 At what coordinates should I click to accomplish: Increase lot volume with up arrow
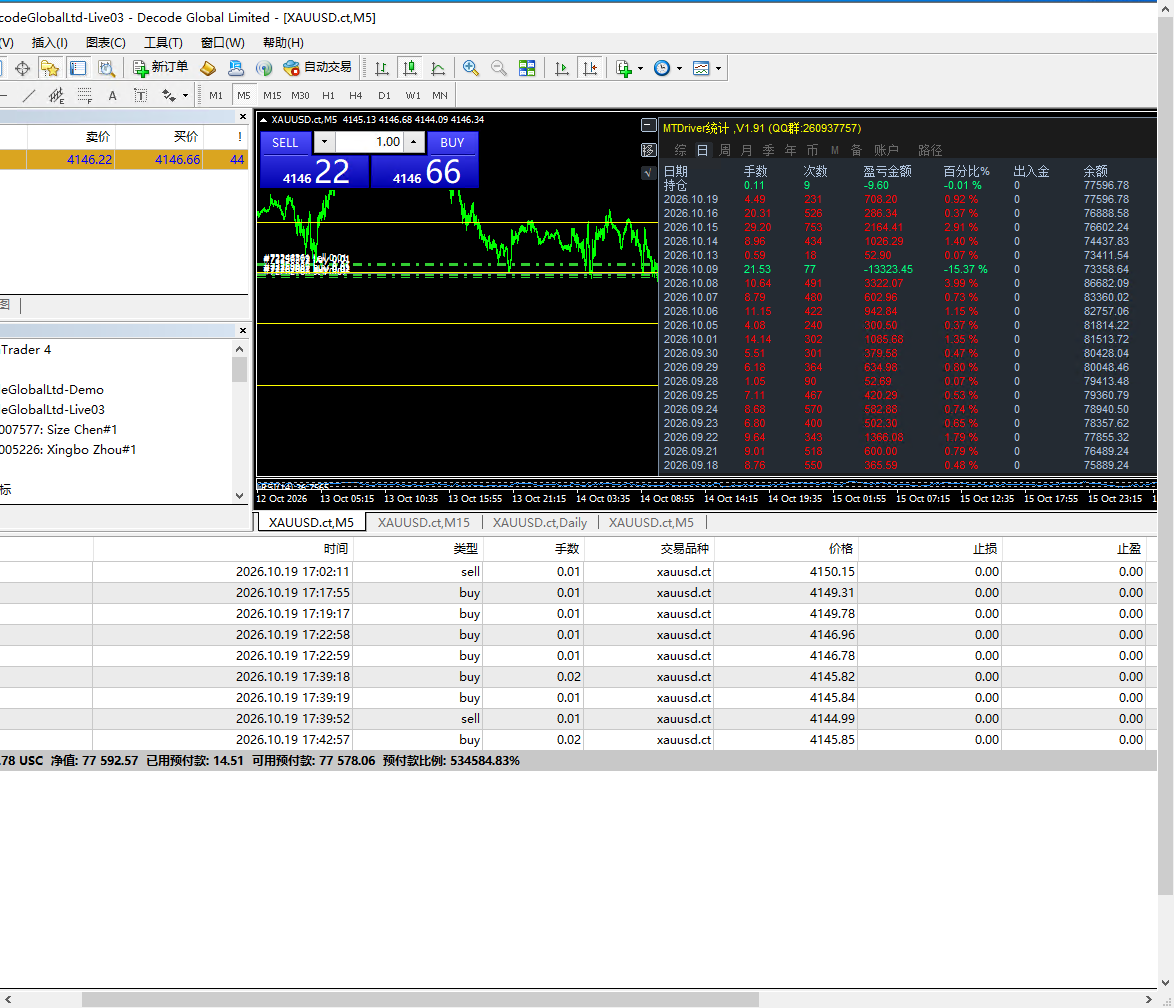pos(413,142)
